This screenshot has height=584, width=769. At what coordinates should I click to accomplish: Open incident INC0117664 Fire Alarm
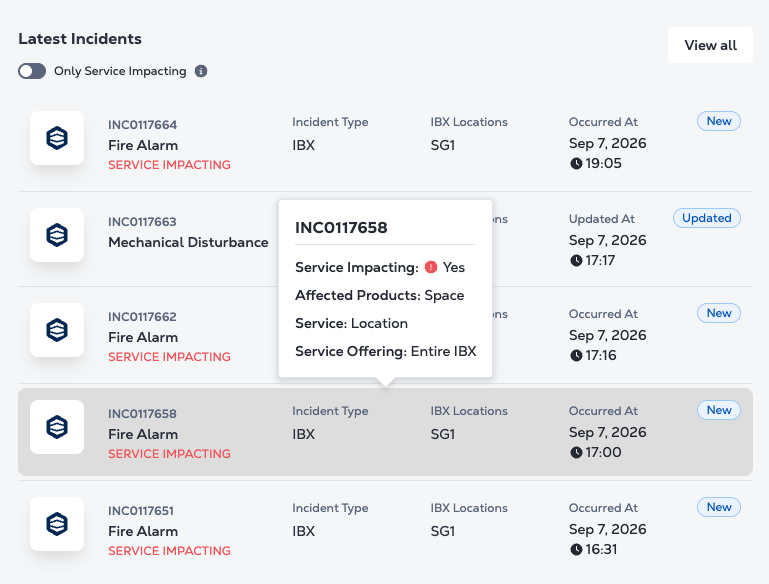(x=385, y=143)
